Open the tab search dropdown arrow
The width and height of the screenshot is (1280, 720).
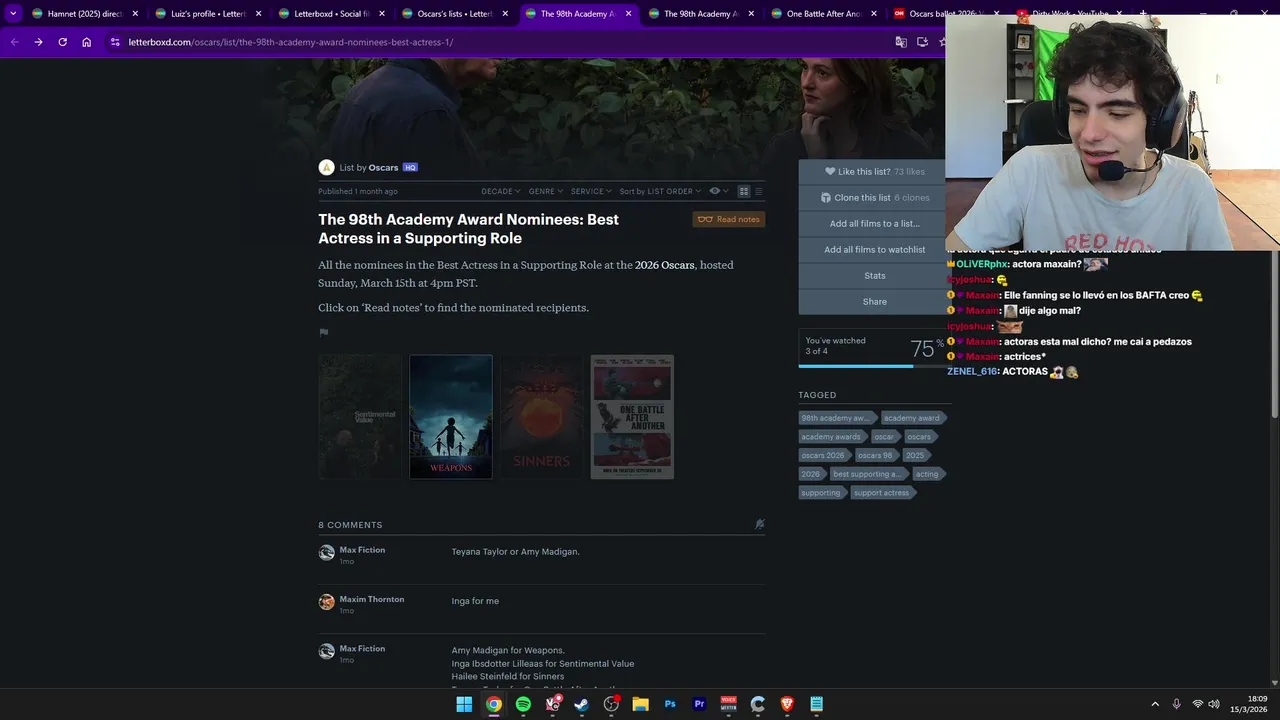coord(13,14)
